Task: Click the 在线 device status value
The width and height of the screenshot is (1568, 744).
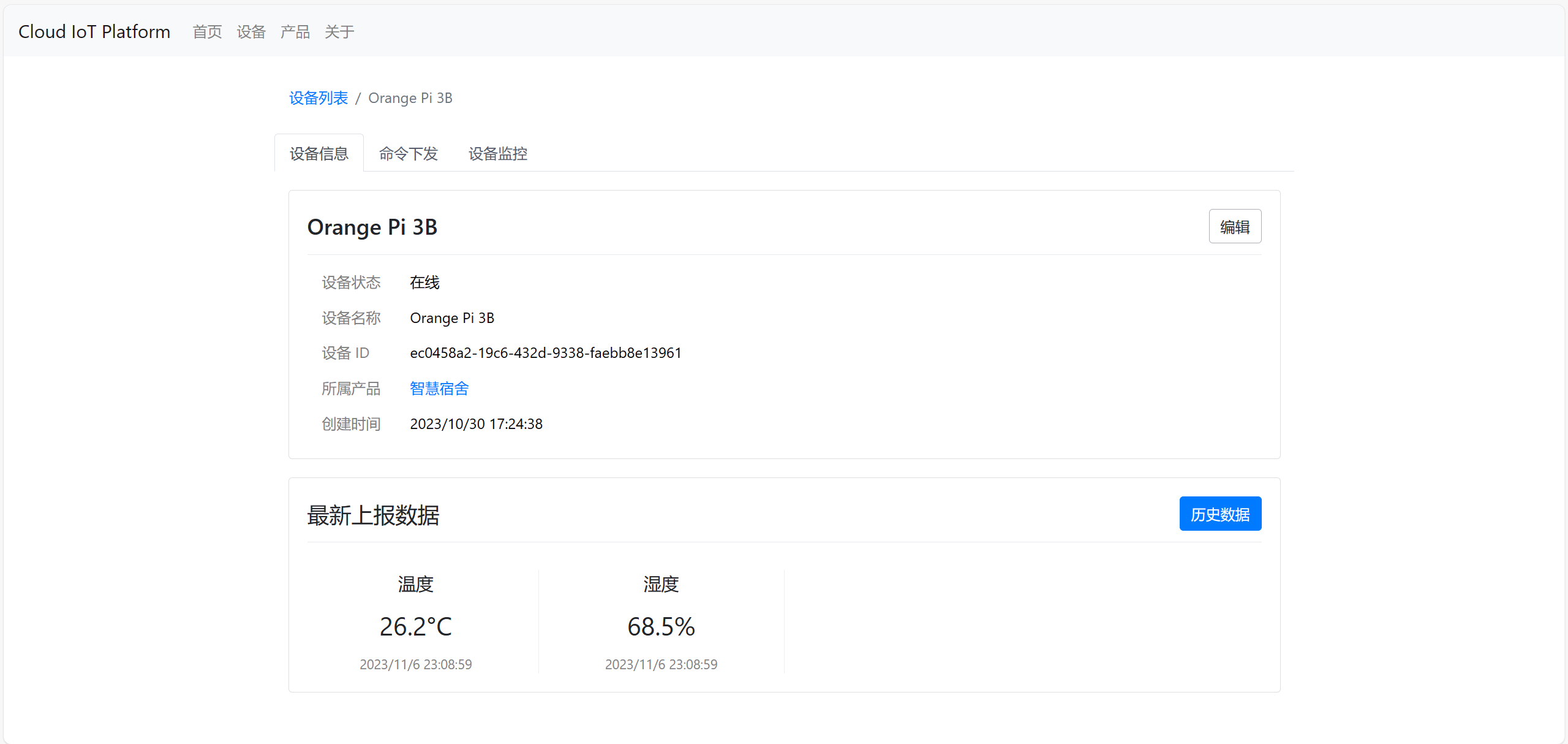Action: point(425,283)
